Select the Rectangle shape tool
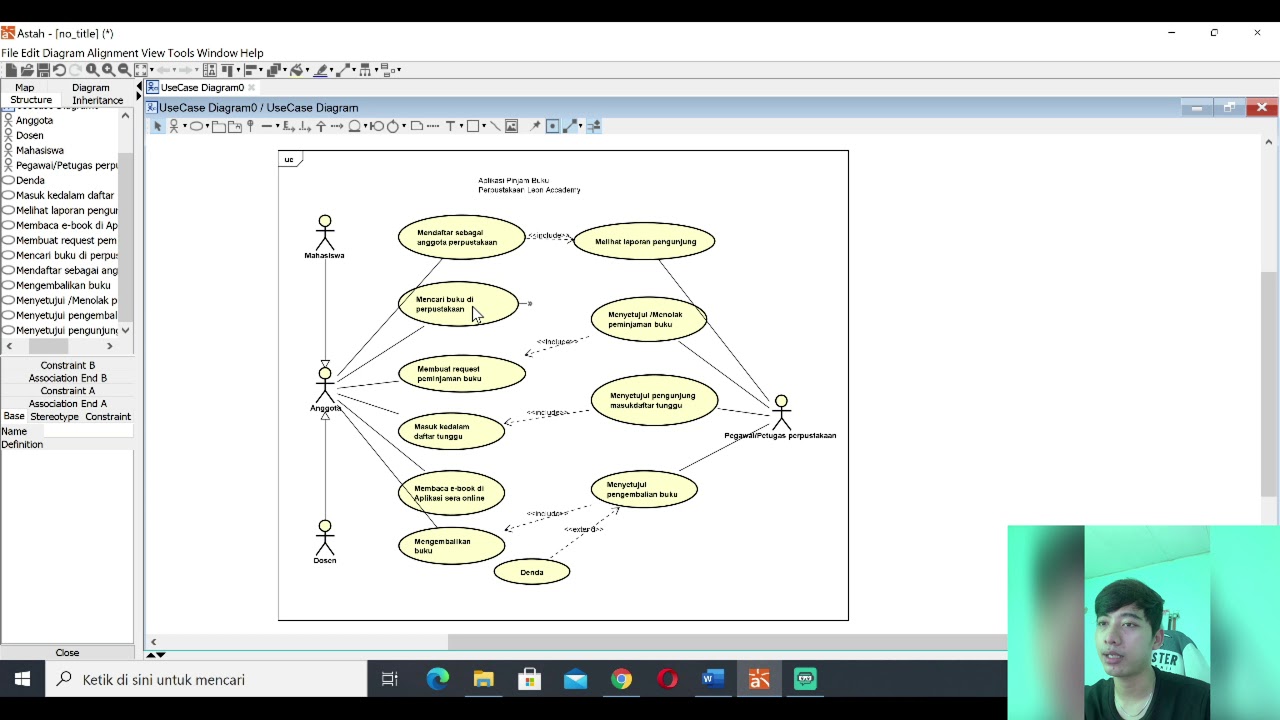Image resolution: width=1280 pixels, height=720 pixels. [472, 126]
